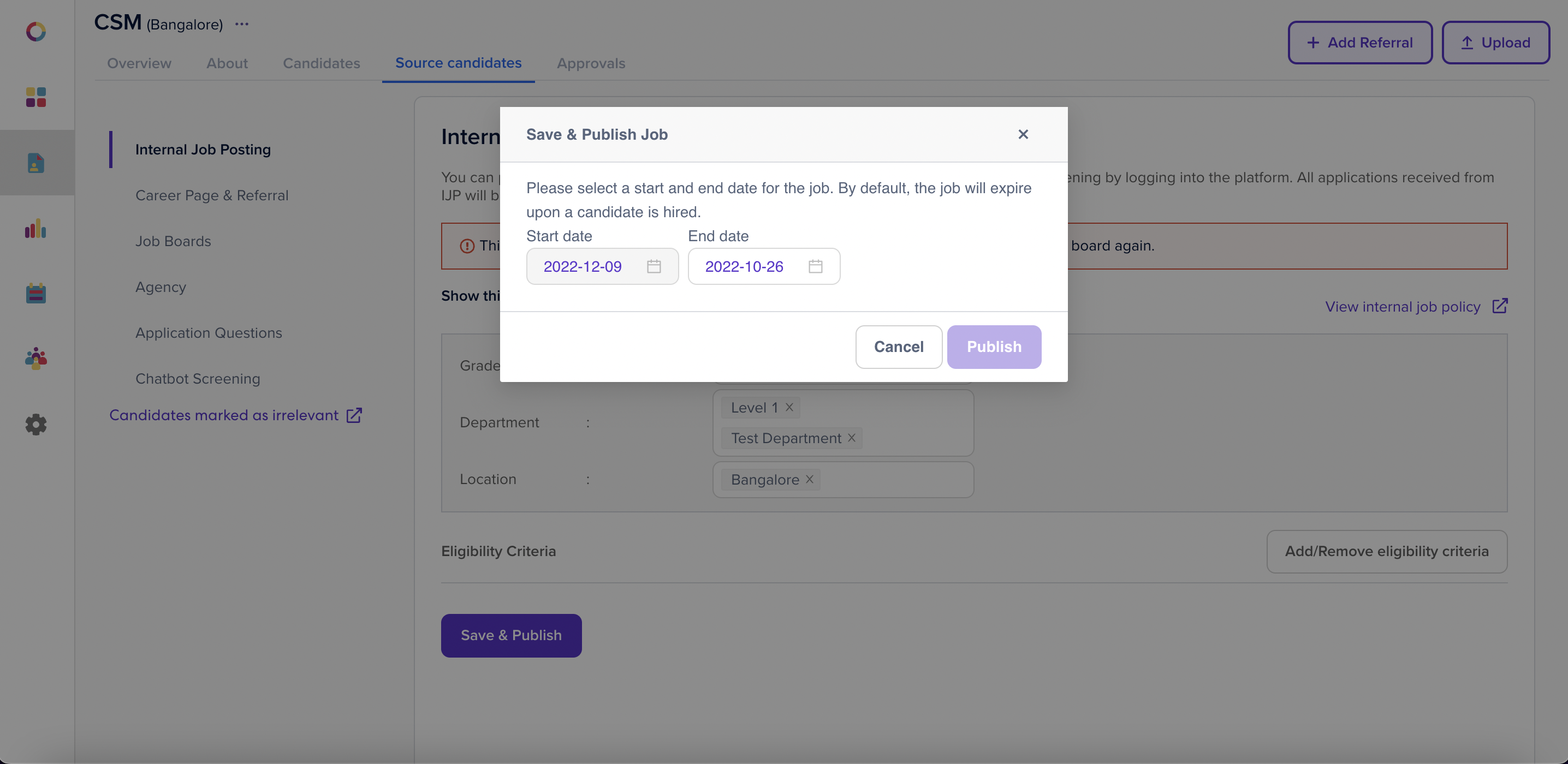Close the Save & Publish Job dialog
The height and width of the screenshot is (764, 1568).
pos(1023,134)
